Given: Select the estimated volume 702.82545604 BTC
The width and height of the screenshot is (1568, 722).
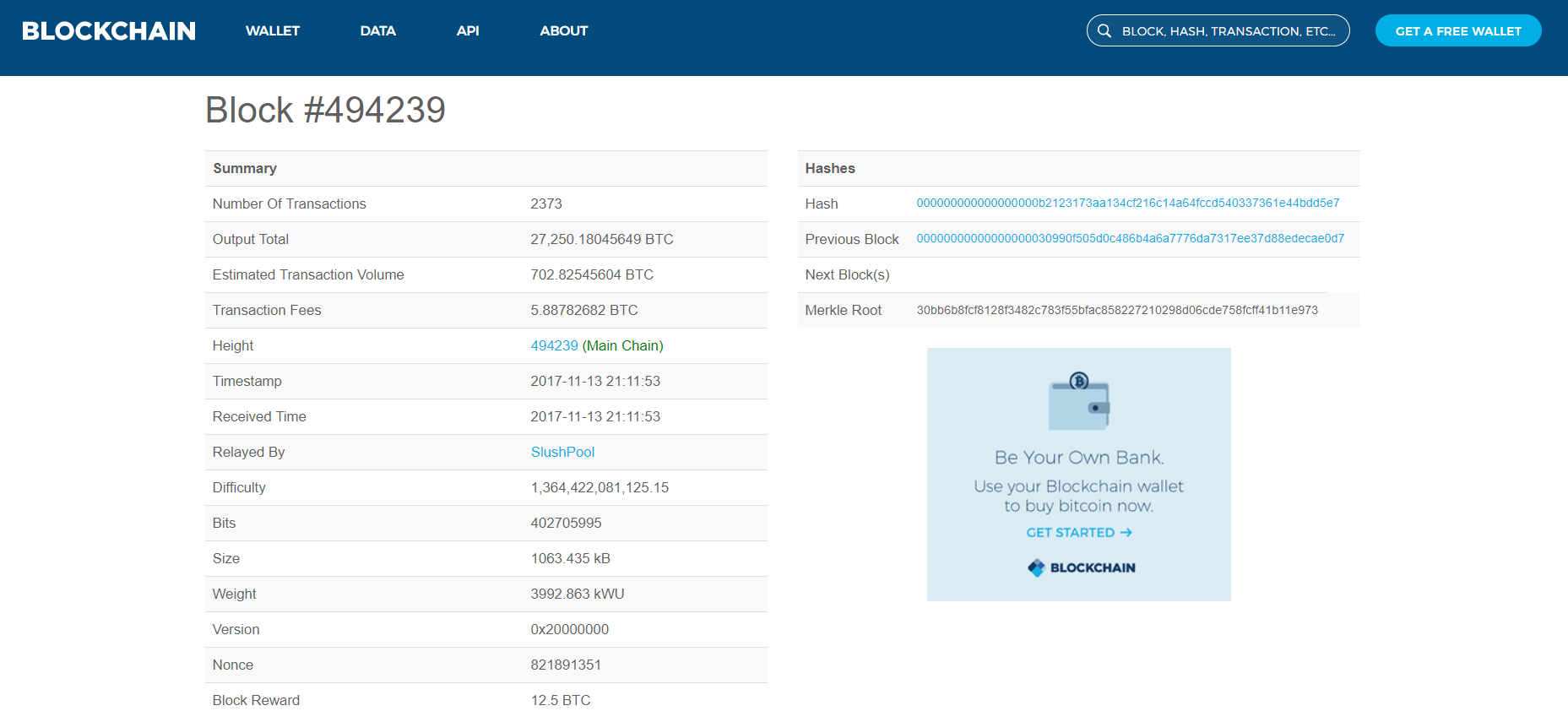Looking at the screenshot, I should pos(592,274).
